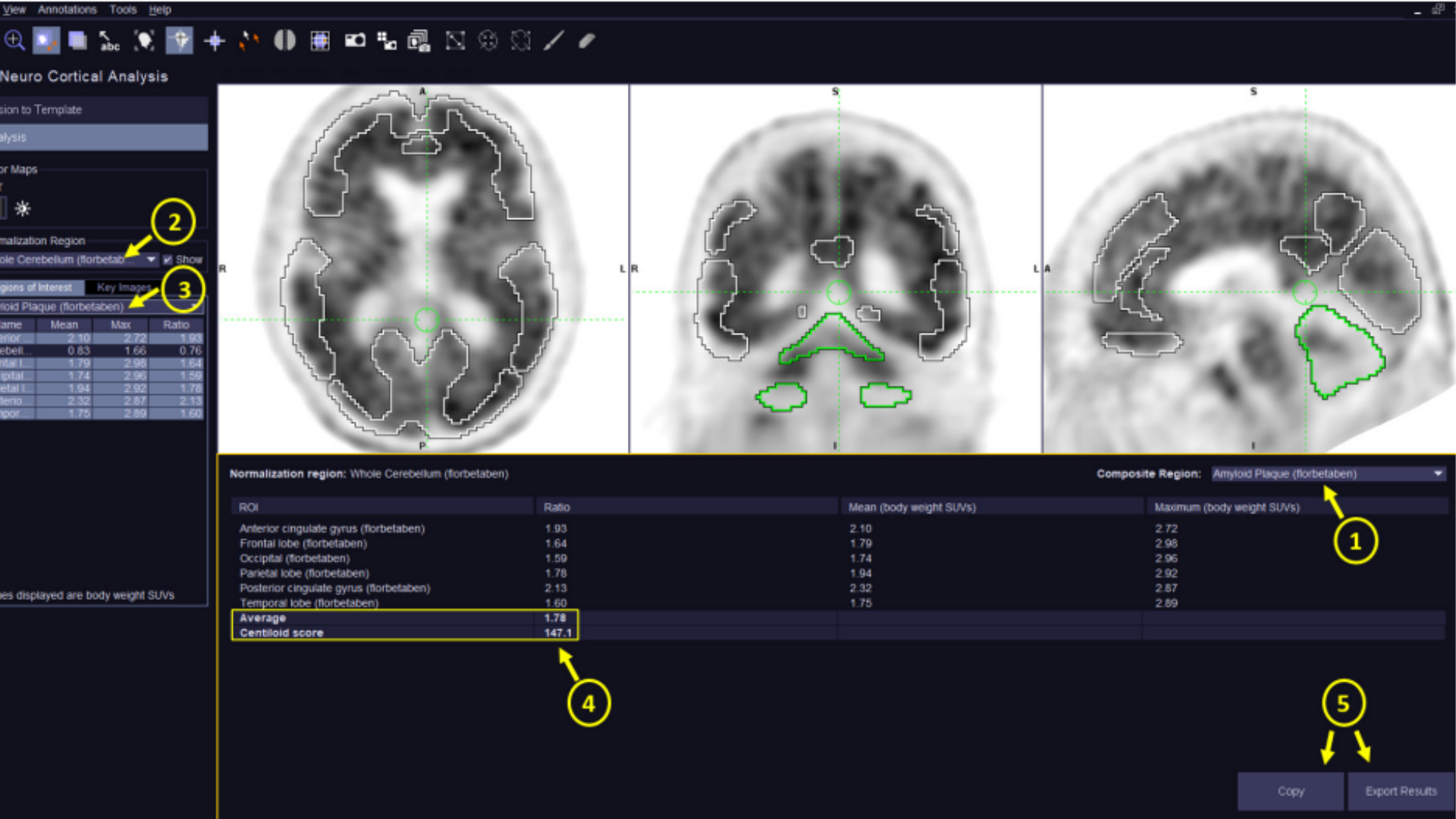Select the eraser tool
Image resolution: width=1456 pixels, height=819 pixels.
[x=585, y=41]
